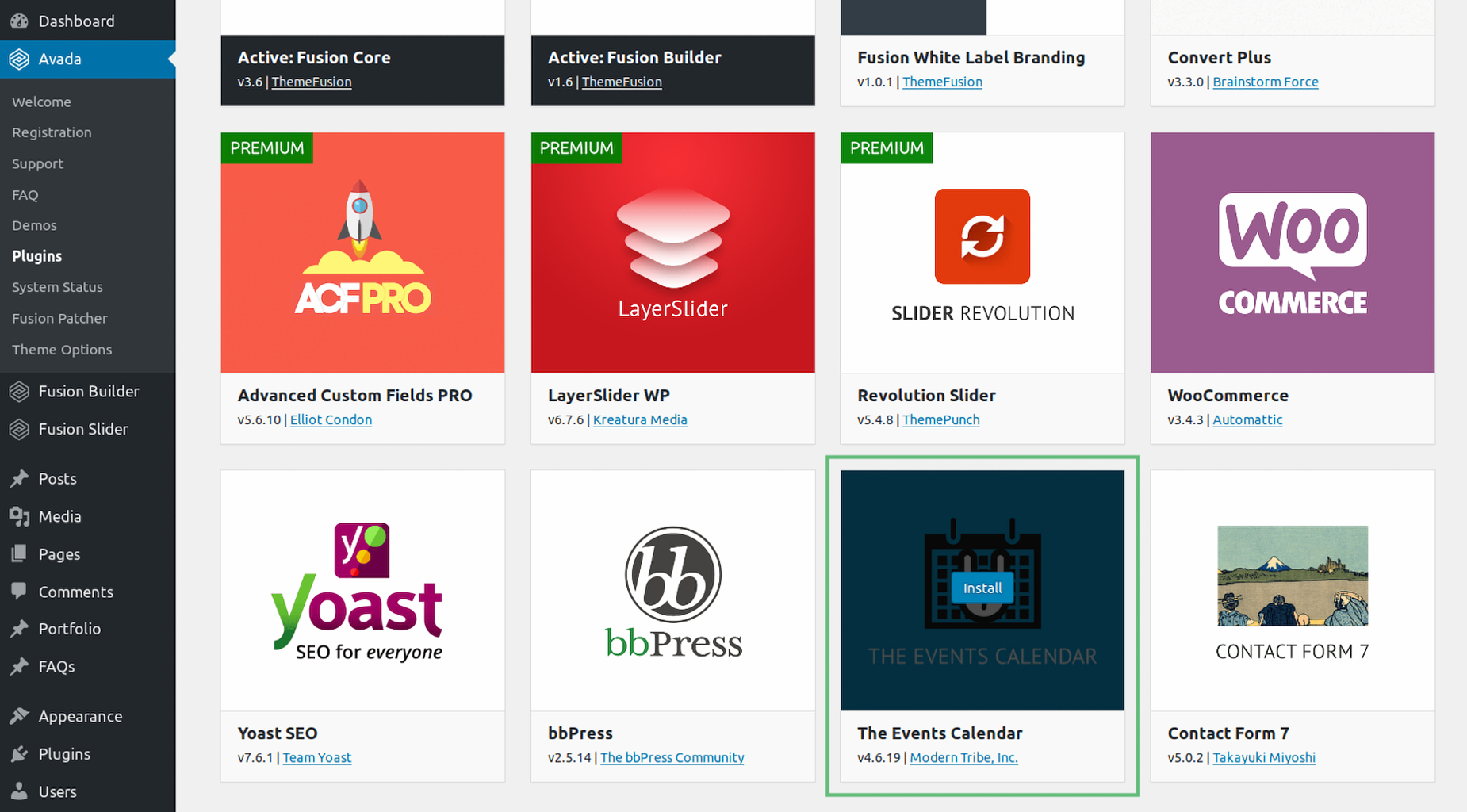
Task: Click the Pages icon in sidebar
Action: pos(19,554)
